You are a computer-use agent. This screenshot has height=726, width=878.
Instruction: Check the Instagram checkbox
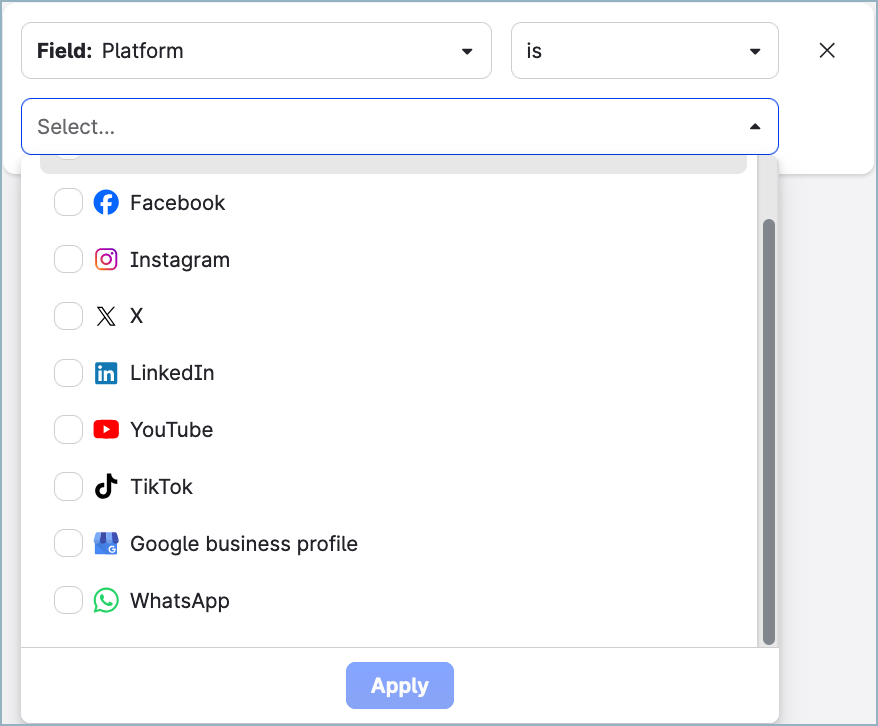(x=68, y=259)
